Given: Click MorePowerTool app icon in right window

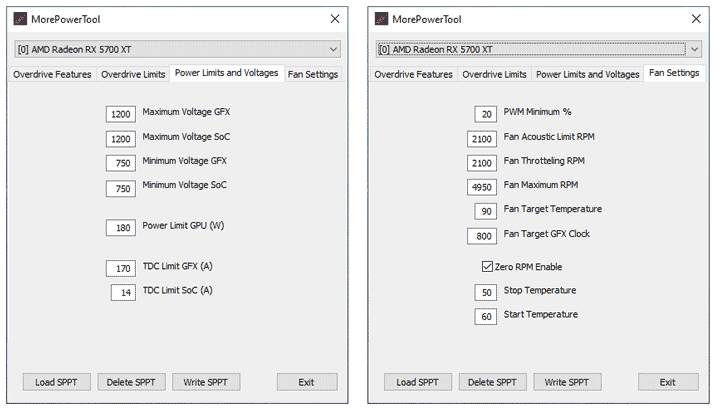Looking at the screenshot, I should pos(381,19).
